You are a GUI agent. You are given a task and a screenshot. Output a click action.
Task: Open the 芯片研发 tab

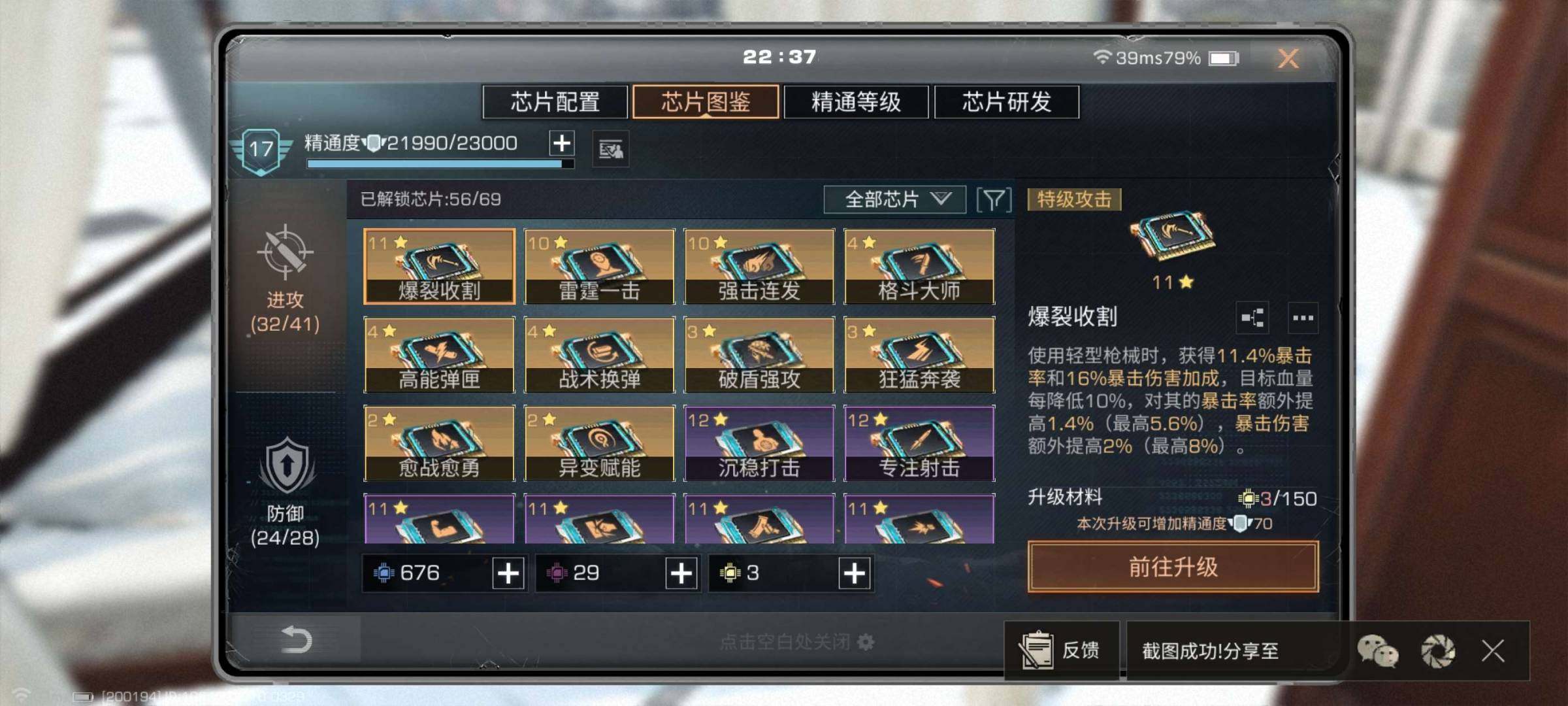1007,102
